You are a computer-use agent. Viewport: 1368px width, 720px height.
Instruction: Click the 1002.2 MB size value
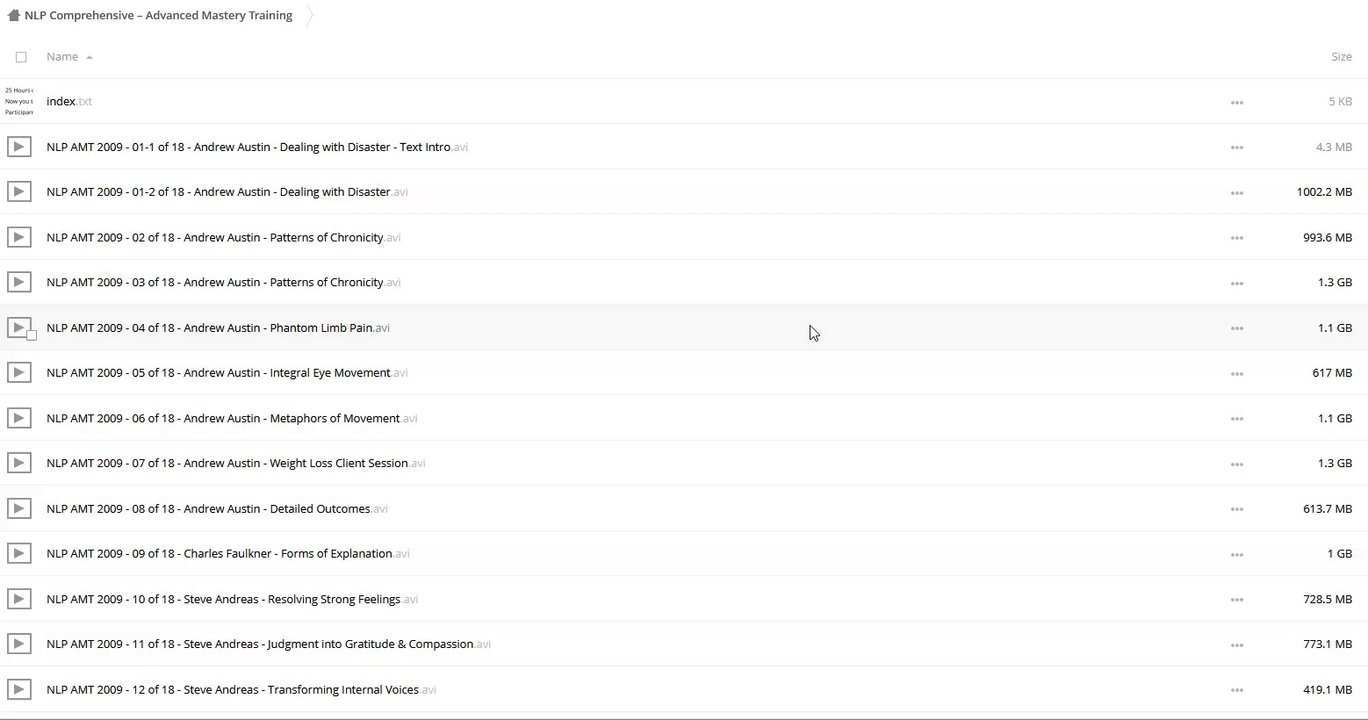1324,192
